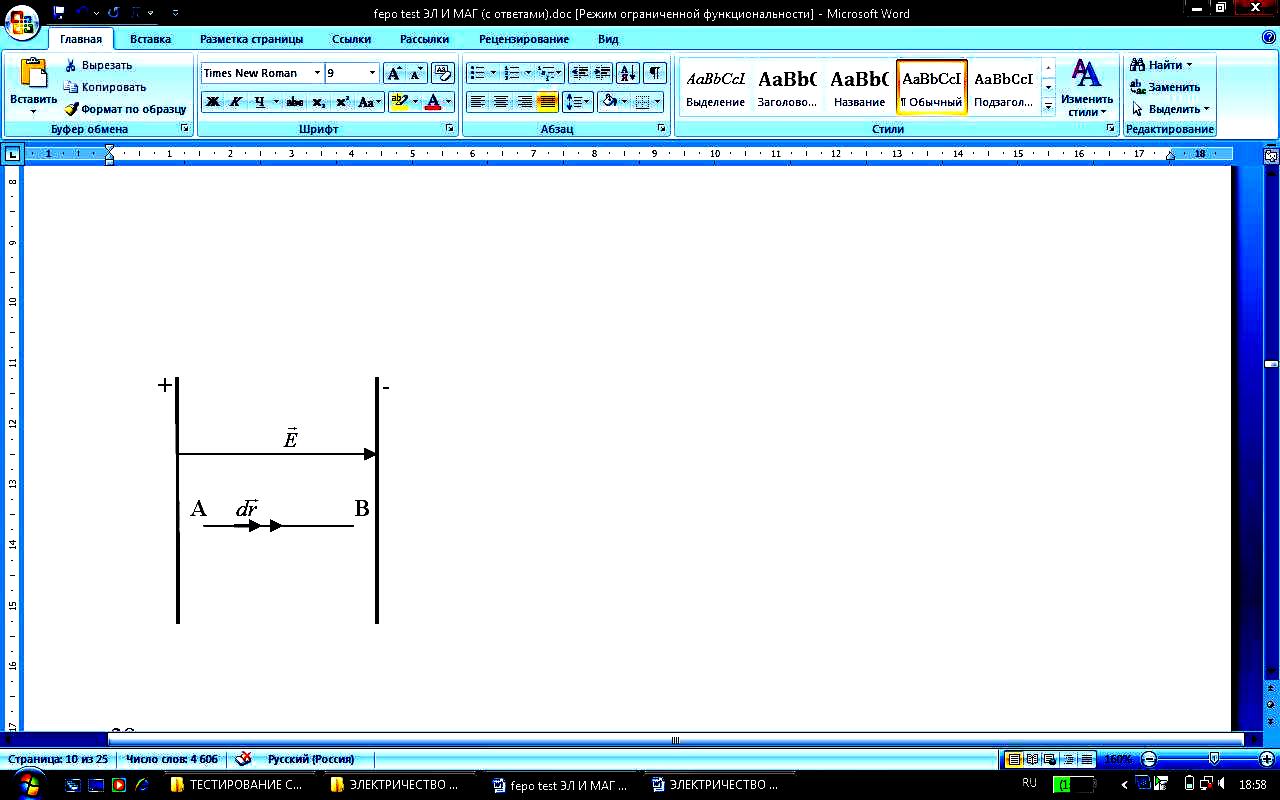The height and width of the screenshot is (800, 1280).
Task: Replace text with Заменить
Action: pyautogui.click(x=1165, y=87)
